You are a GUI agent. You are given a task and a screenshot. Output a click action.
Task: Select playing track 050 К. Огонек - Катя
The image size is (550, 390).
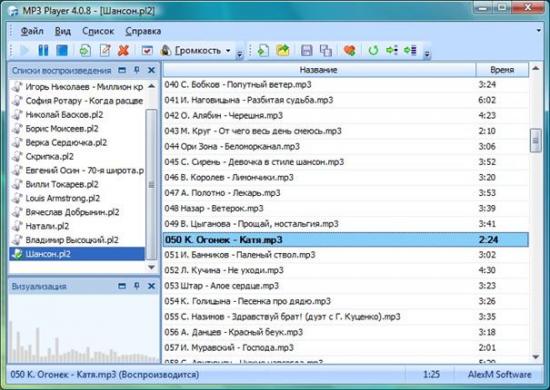pos(346,240)
